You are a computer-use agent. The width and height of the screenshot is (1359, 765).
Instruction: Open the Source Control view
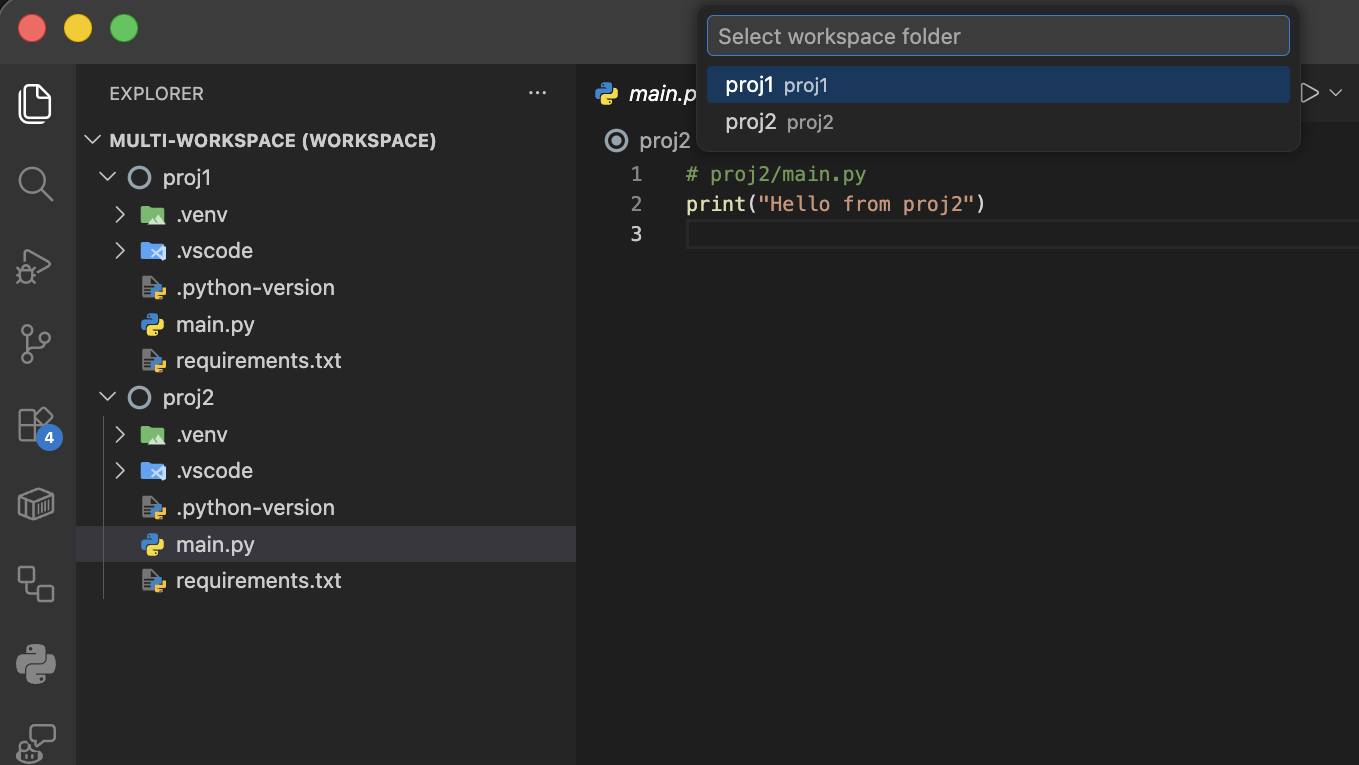pyautogui.click(x=35, y=344)
